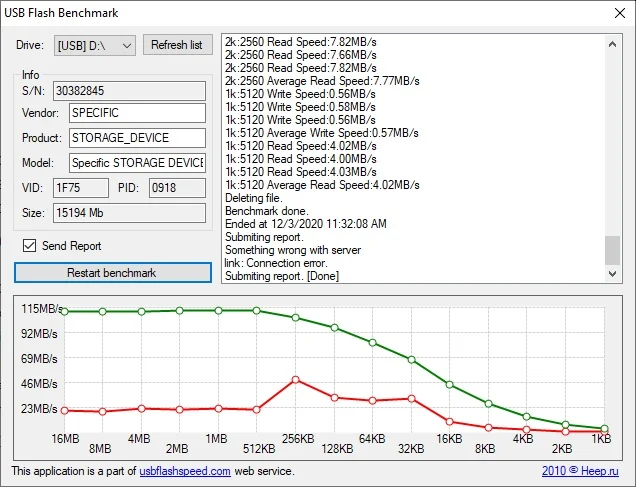Select the Vendor text field
The image size is (636, 487).
pos(138,113)
